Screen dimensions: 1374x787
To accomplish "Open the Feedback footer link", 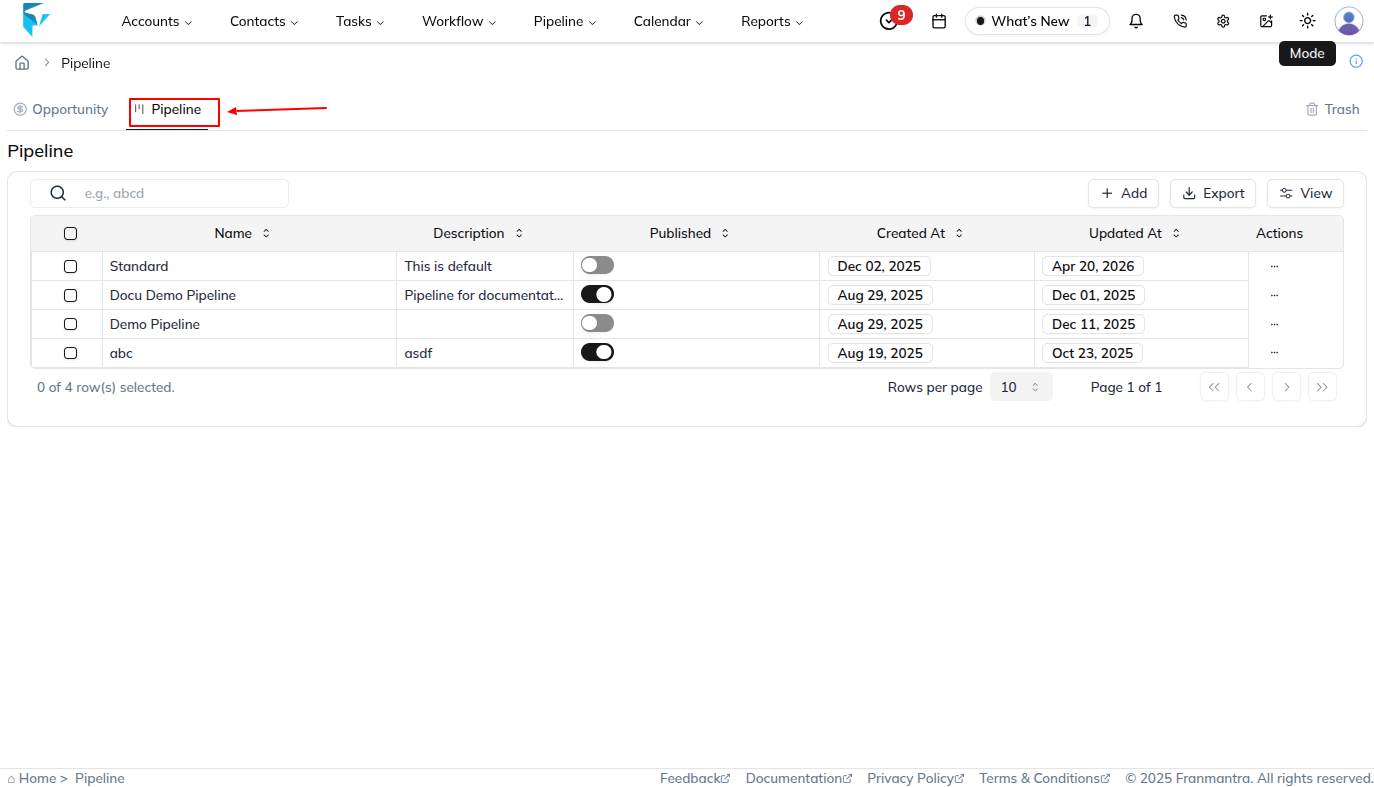I will pyautogui.click(x=695, y=778).
